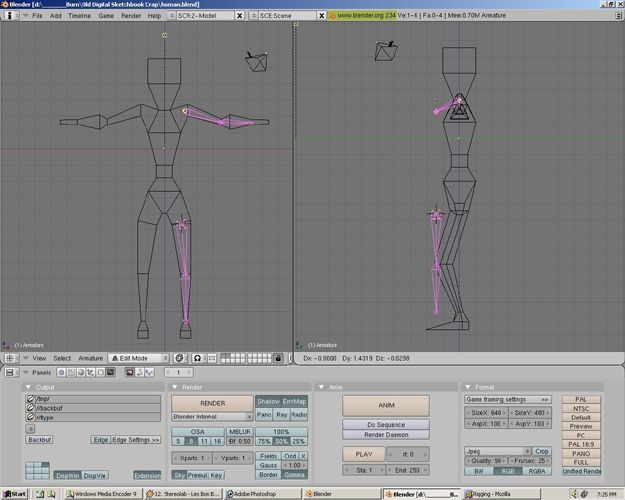Open the File menu
The height and width of the screenshot is (500, 625).
(x=37, y=16)
